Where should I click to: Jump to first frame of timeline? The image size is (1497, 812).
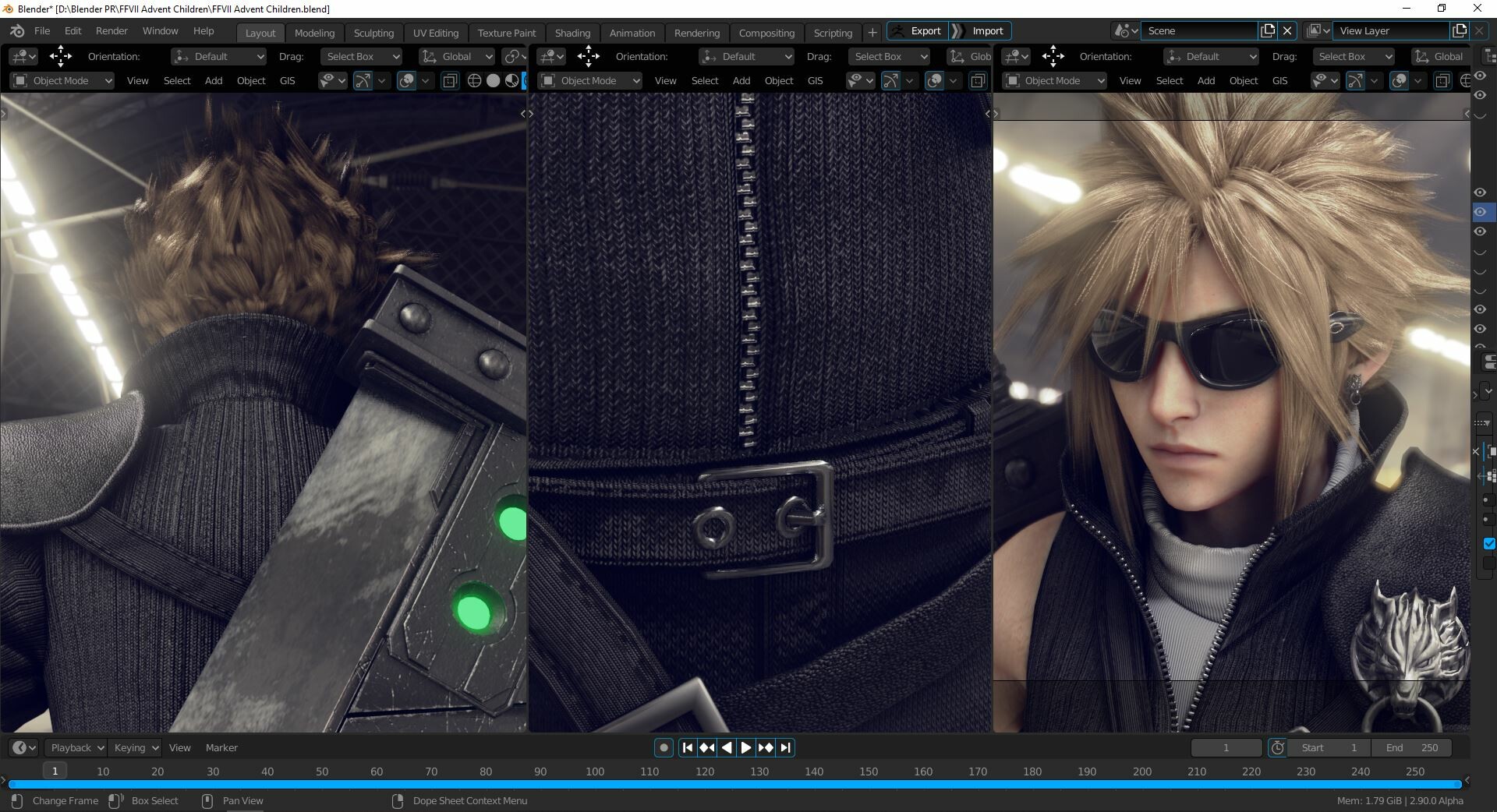(x=688, y=748)
